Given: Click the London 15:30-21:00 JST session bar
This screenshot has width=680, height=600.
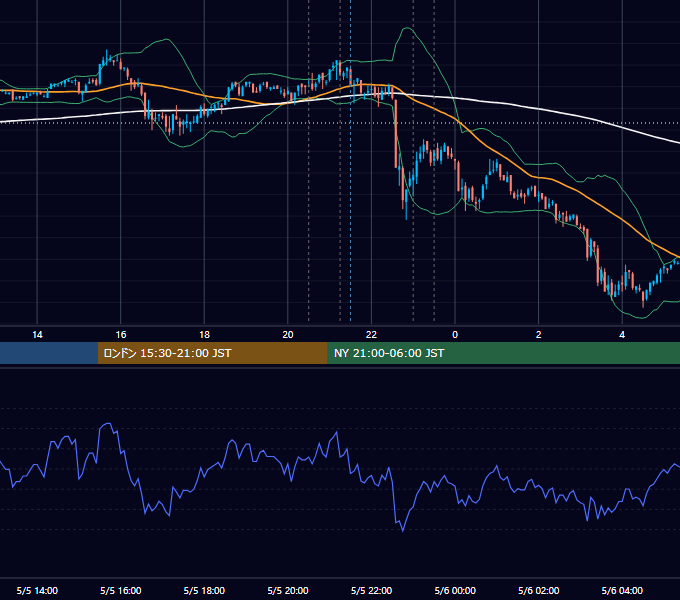Looking at the screenshot, I should click(212, 353).
